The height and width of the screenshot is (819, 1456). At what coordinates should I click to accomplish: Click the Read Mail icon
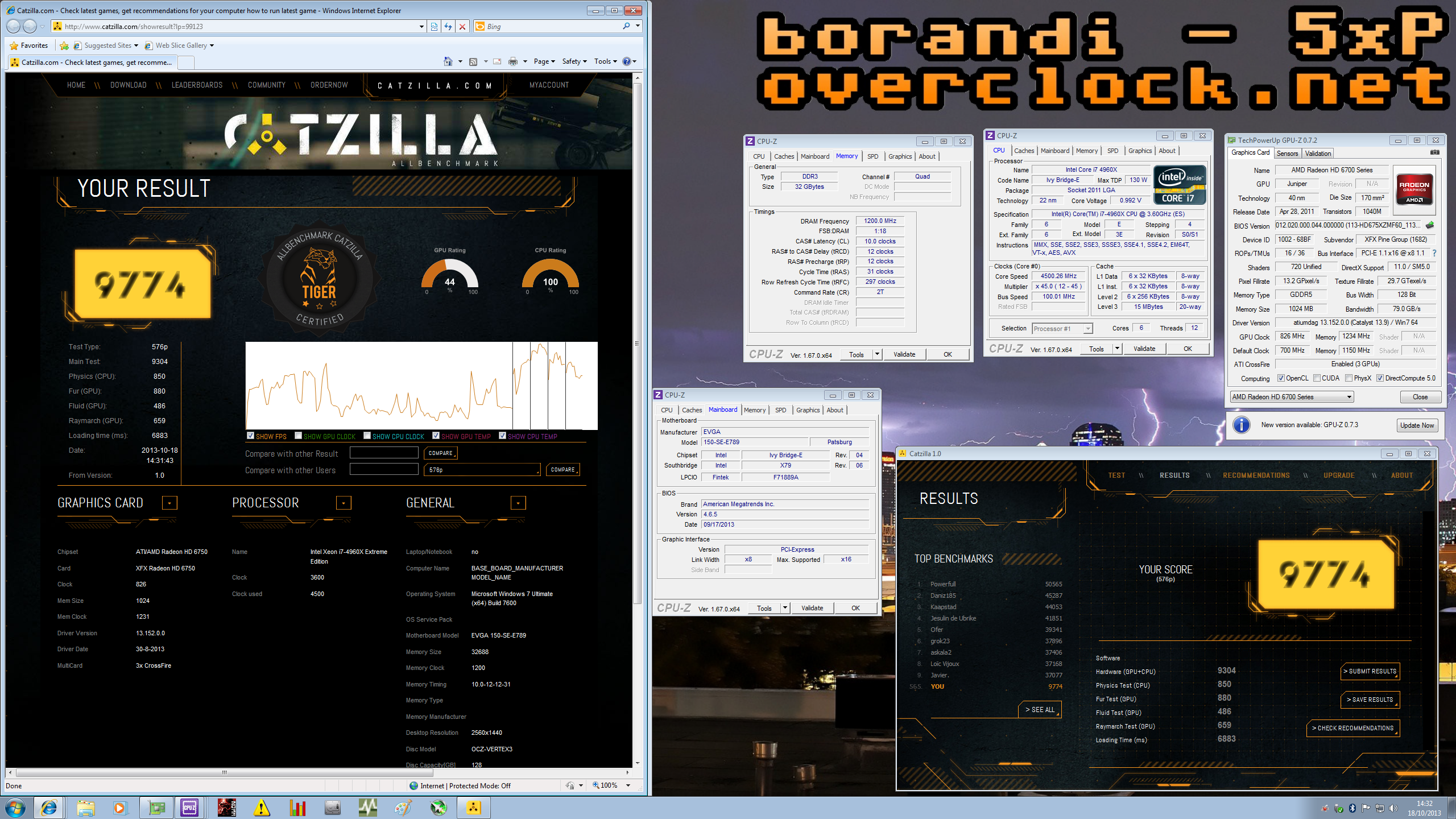pyautogui.click(x=497, y=61)
